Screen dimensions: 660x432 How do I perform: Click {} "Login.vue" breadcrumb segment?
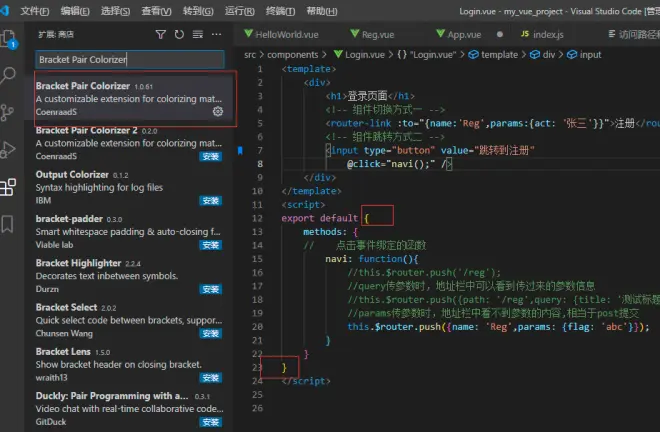pyautogui.click(x=426, y=55)
